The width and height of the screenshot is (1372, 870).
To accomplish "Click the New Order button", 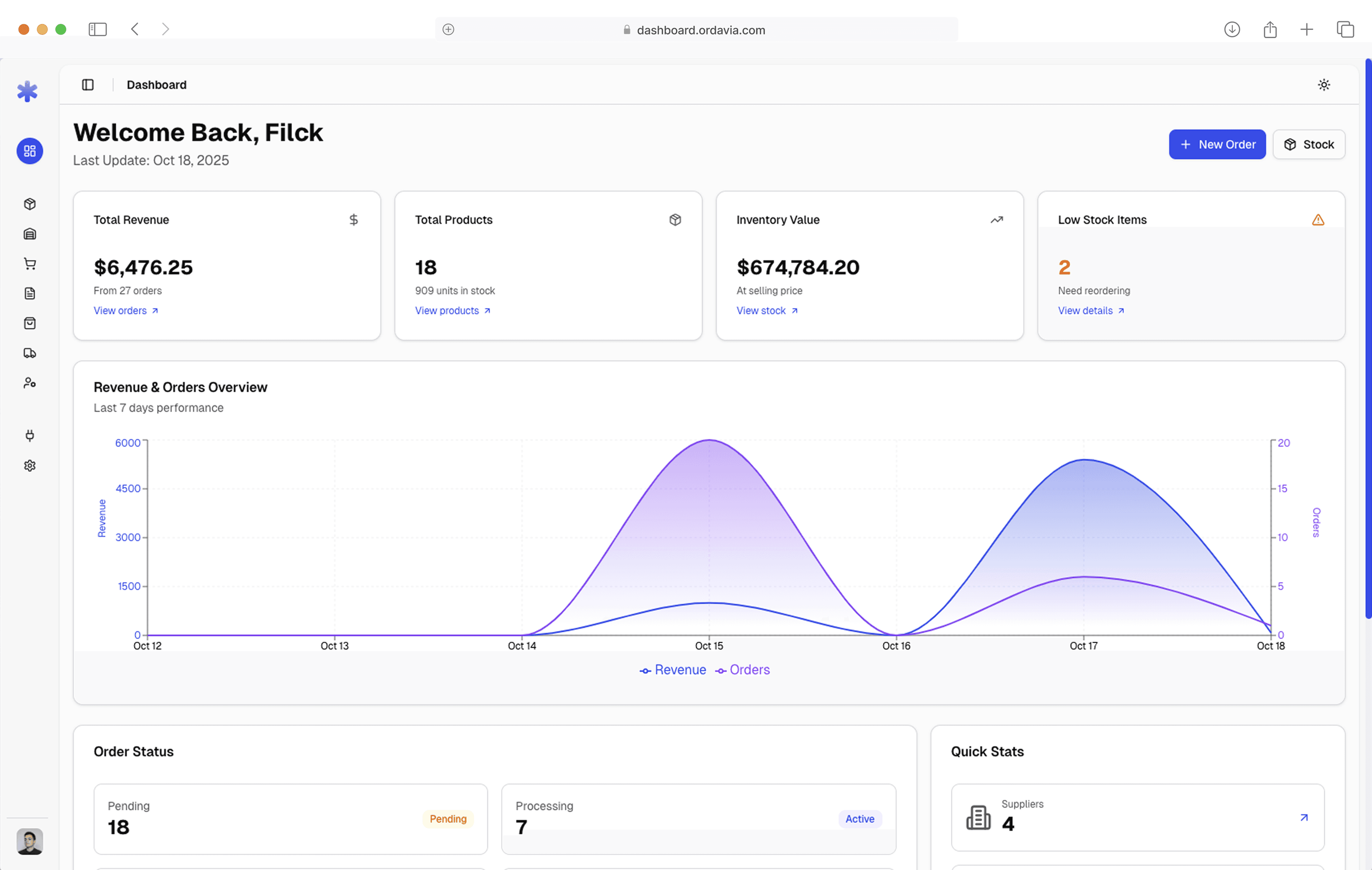I will tap(1217, 145).
